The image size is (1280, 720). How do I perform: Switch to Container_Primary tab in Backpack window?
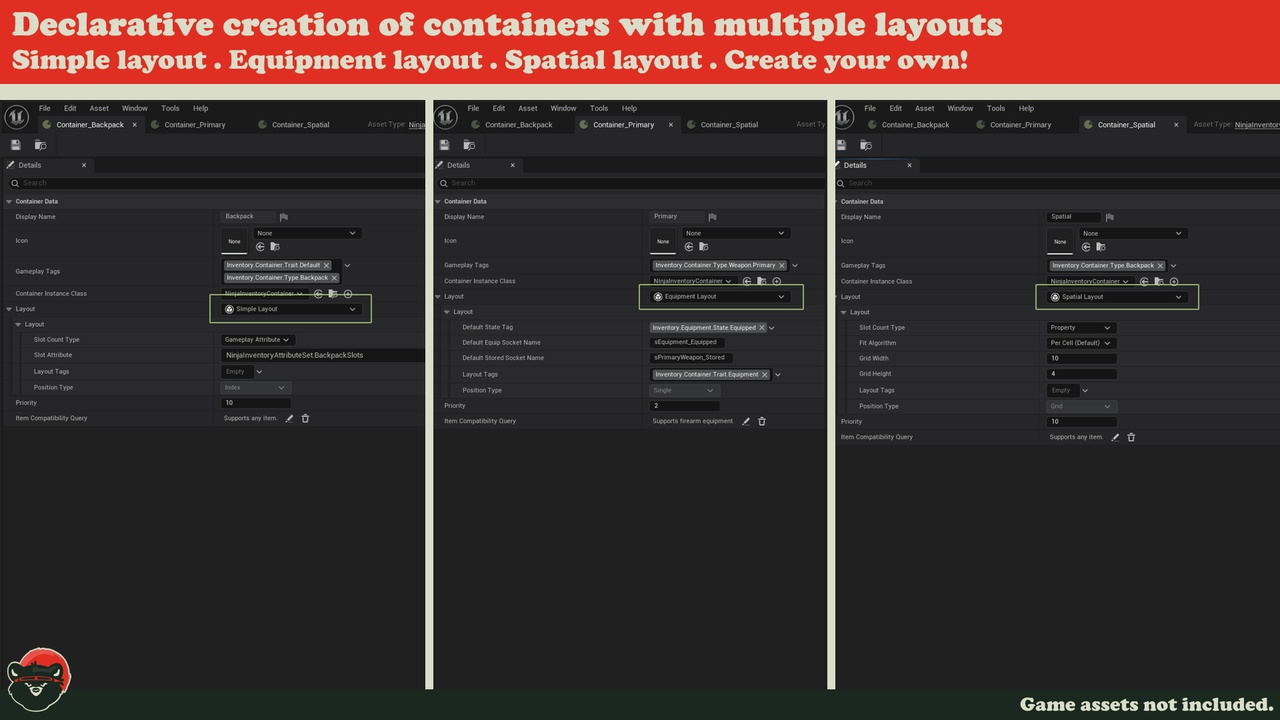pyautogui.click(x=195, y=125)
